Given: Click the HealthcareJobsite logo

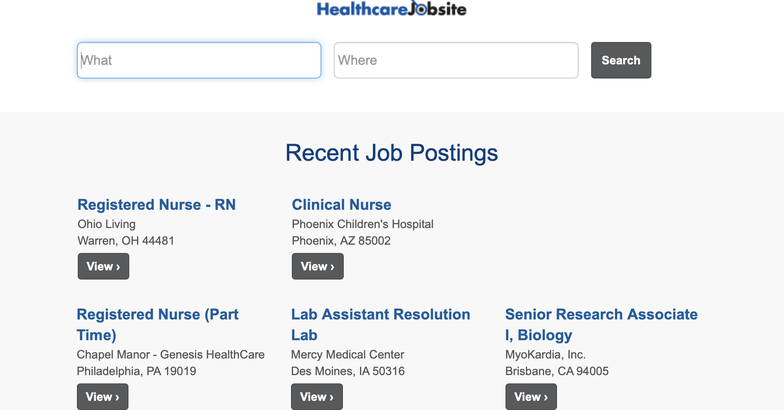Looking at the screenshot, I should point(392,8).
